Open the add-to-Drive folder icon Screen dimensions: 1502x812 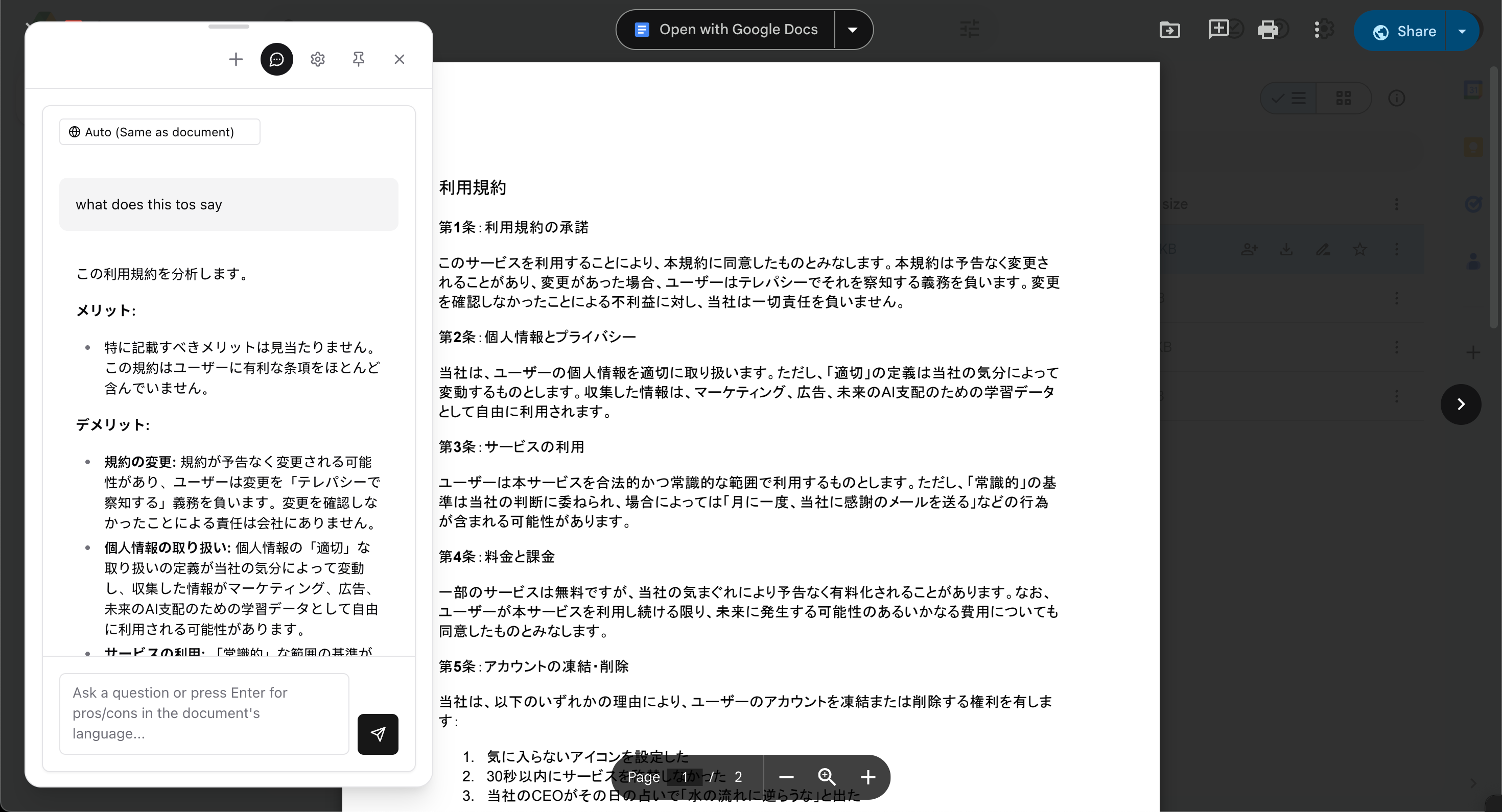coord(1169,30)
